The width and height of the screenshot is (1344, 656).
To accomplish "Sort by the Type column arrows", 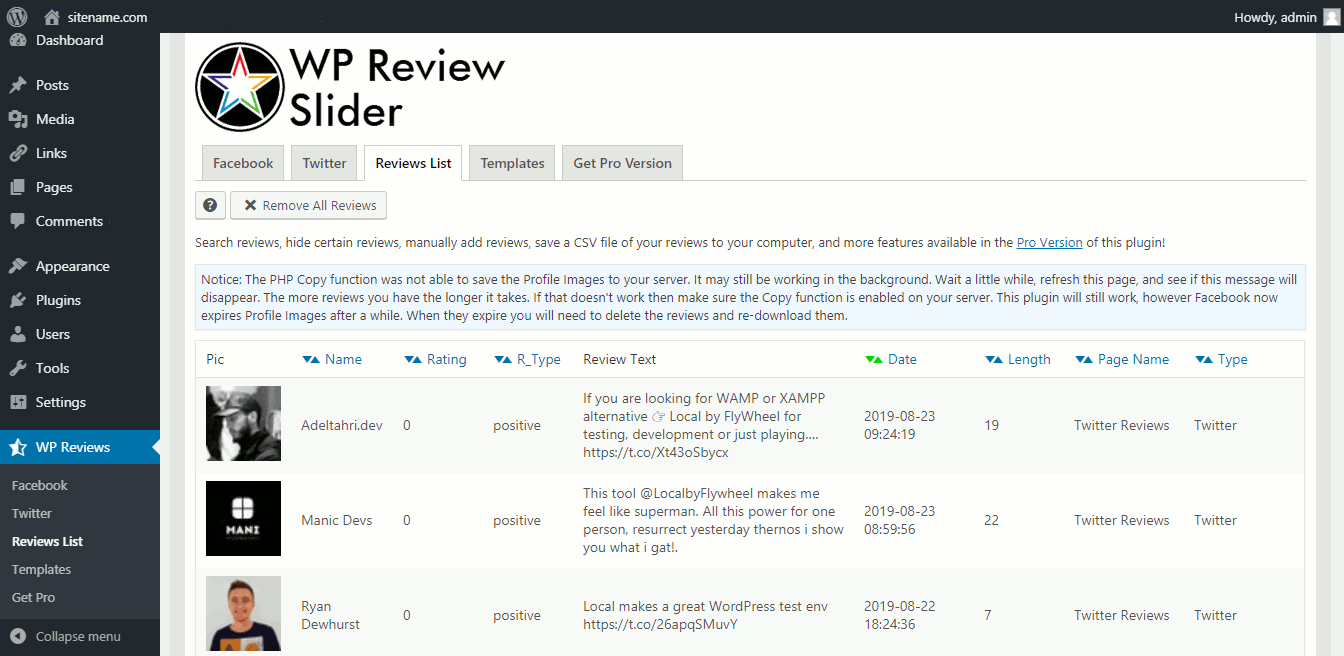I will click(x=1204, y=359).
